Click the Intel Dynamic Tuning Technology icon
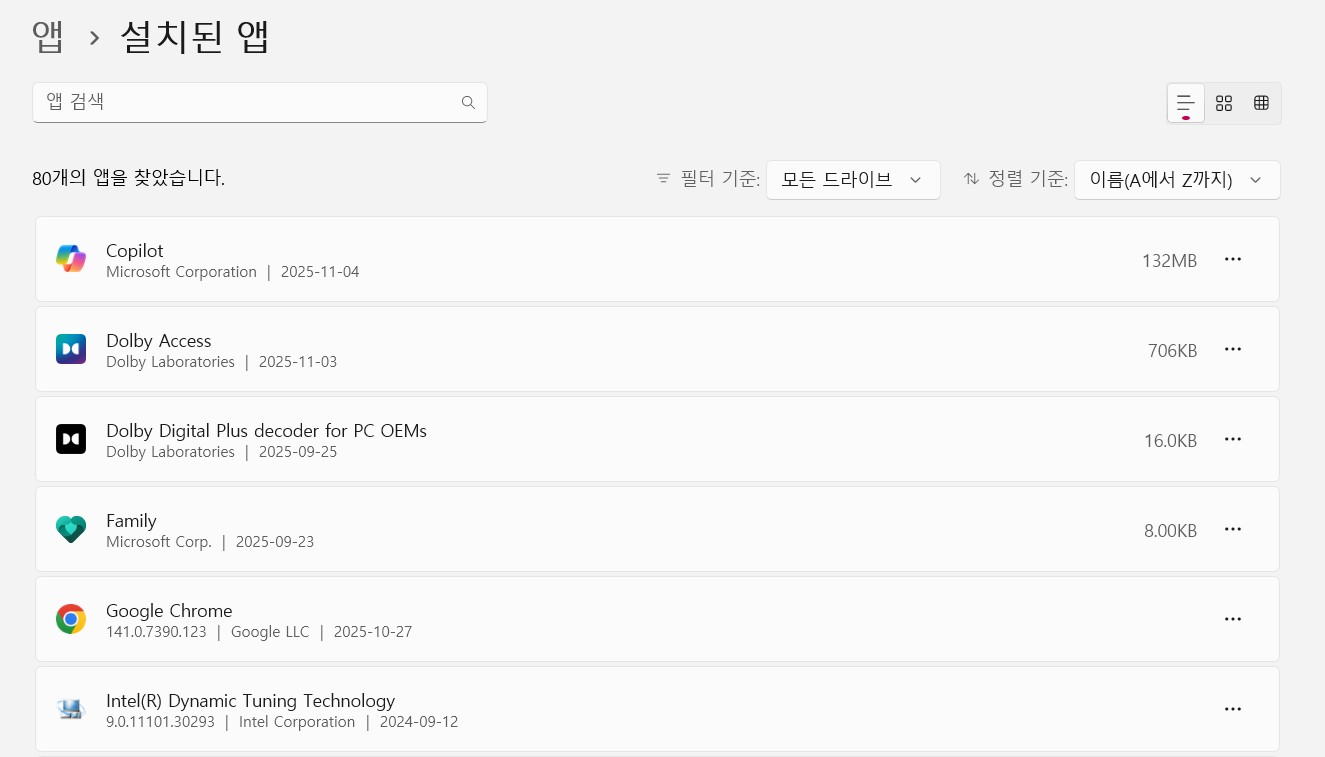Viewport: 1325px width, 757px height. point(70,708)
